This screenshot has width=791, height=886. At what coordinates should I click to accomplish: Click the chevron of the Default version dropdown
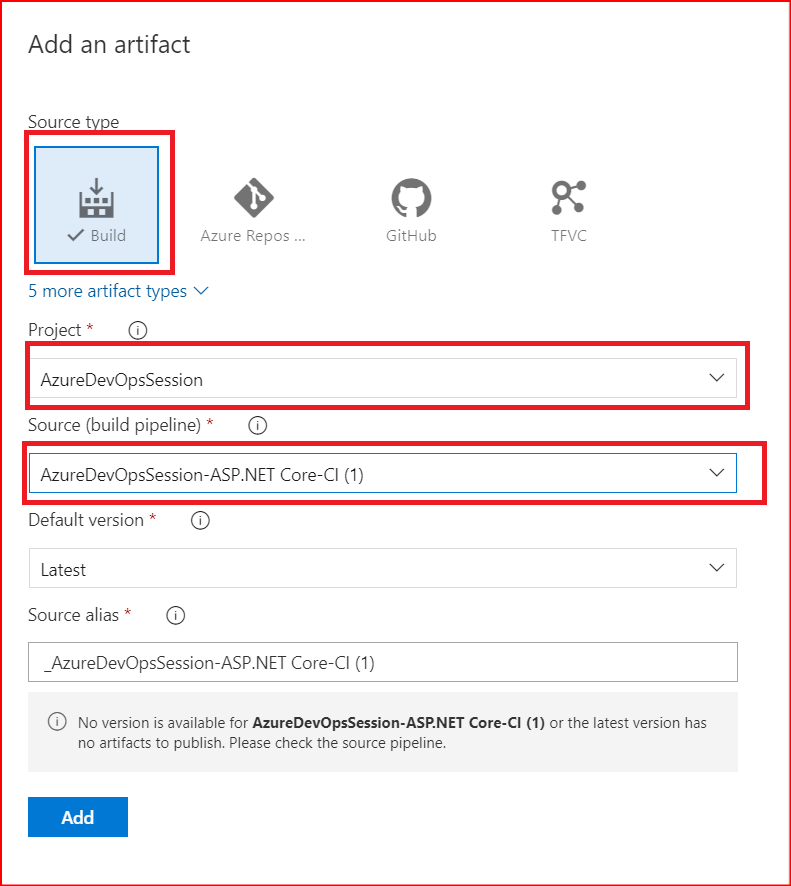[716, 568]
